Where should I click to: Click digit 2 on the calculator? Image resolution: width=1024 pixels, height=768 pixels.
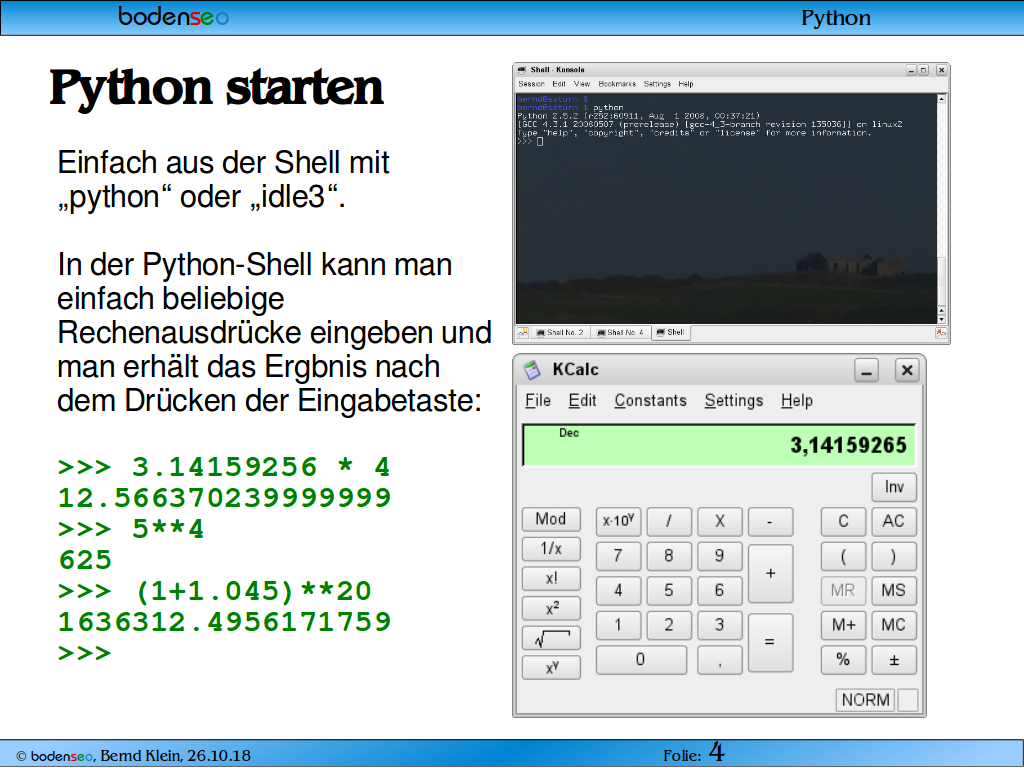tap(669, 625)
